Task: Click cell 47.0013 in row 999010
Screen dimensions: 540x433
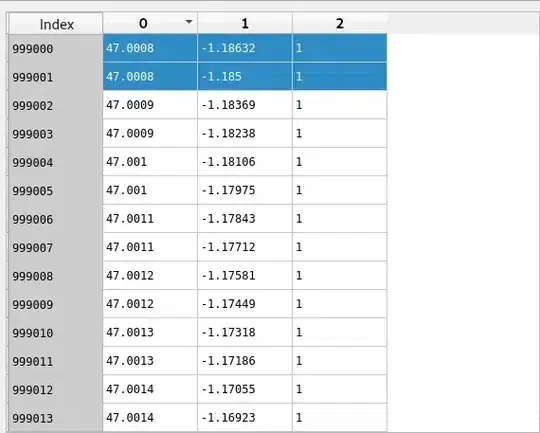Action: click(x=150, y=332)
